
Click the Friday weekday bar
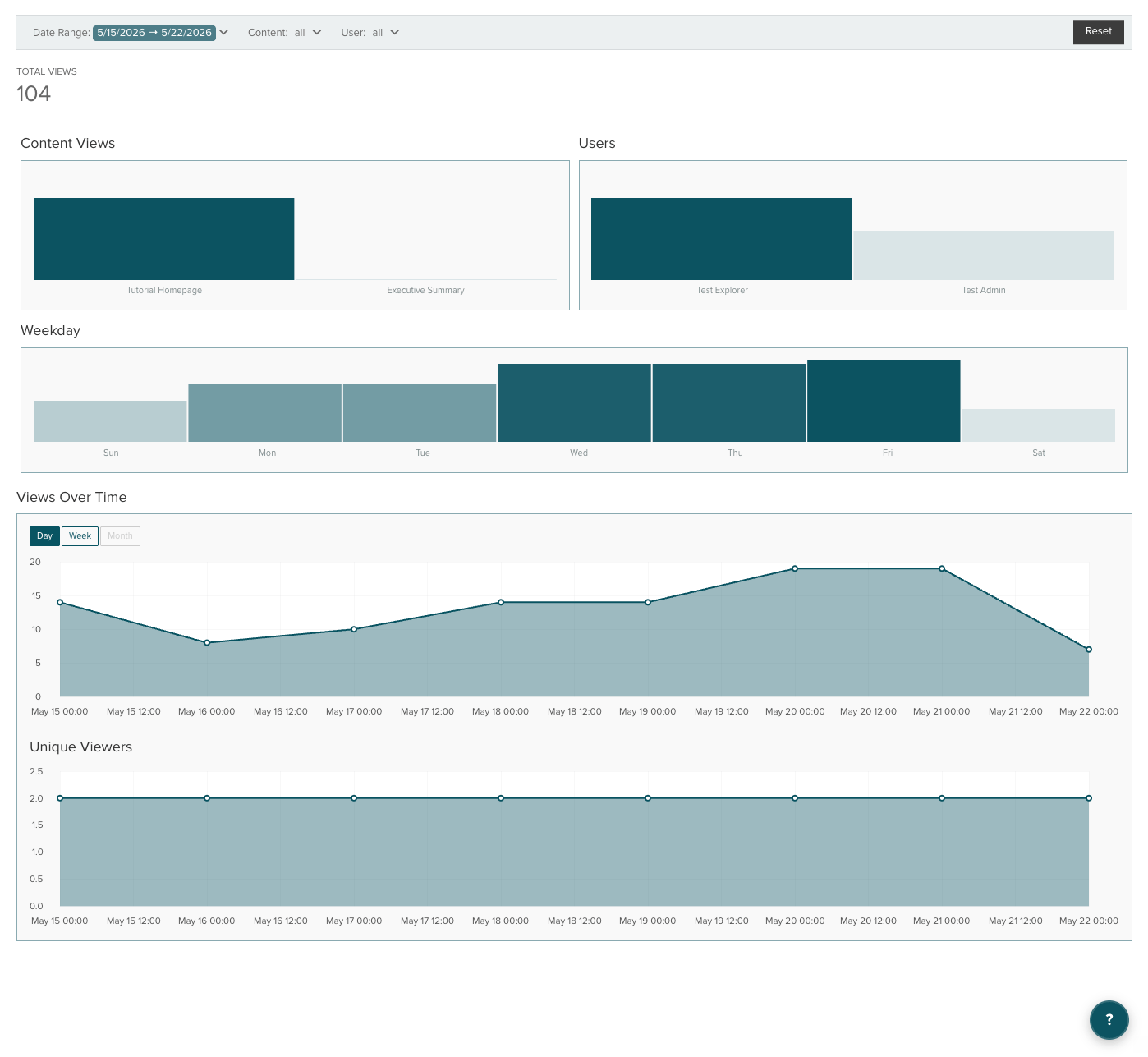[884, 401]
